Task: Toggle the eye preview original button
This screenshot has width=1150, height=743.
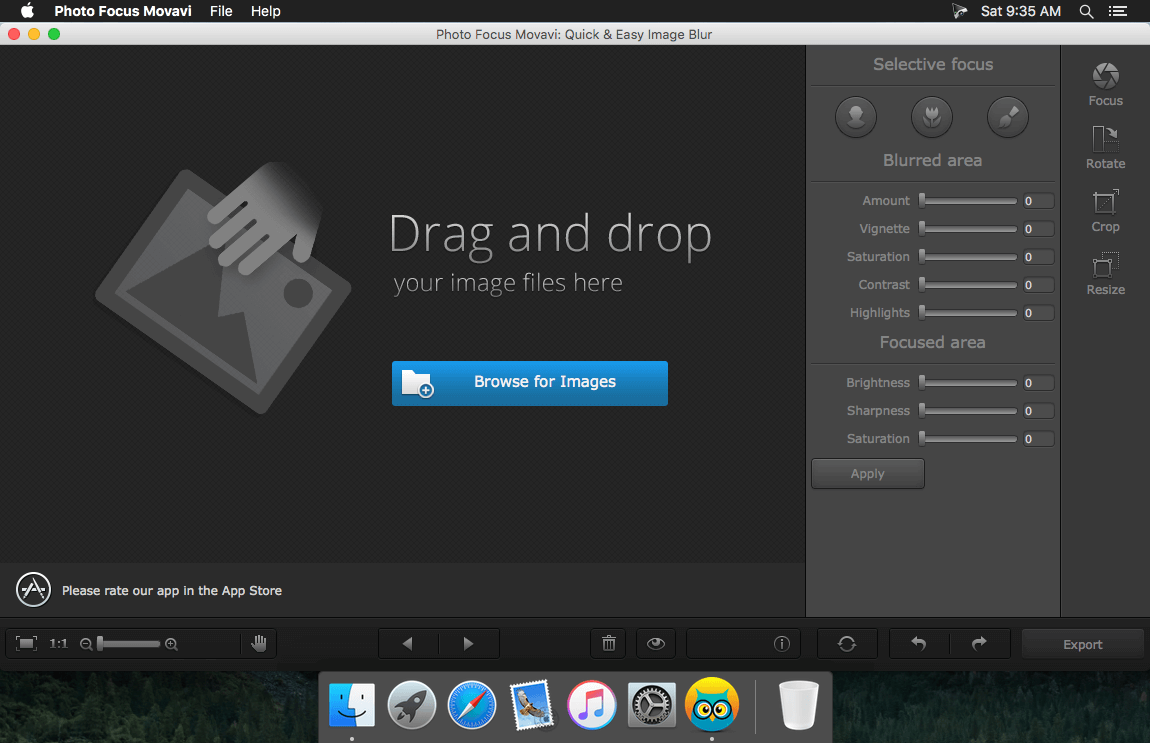Action: pyautogui.click(x=656, y=643)
